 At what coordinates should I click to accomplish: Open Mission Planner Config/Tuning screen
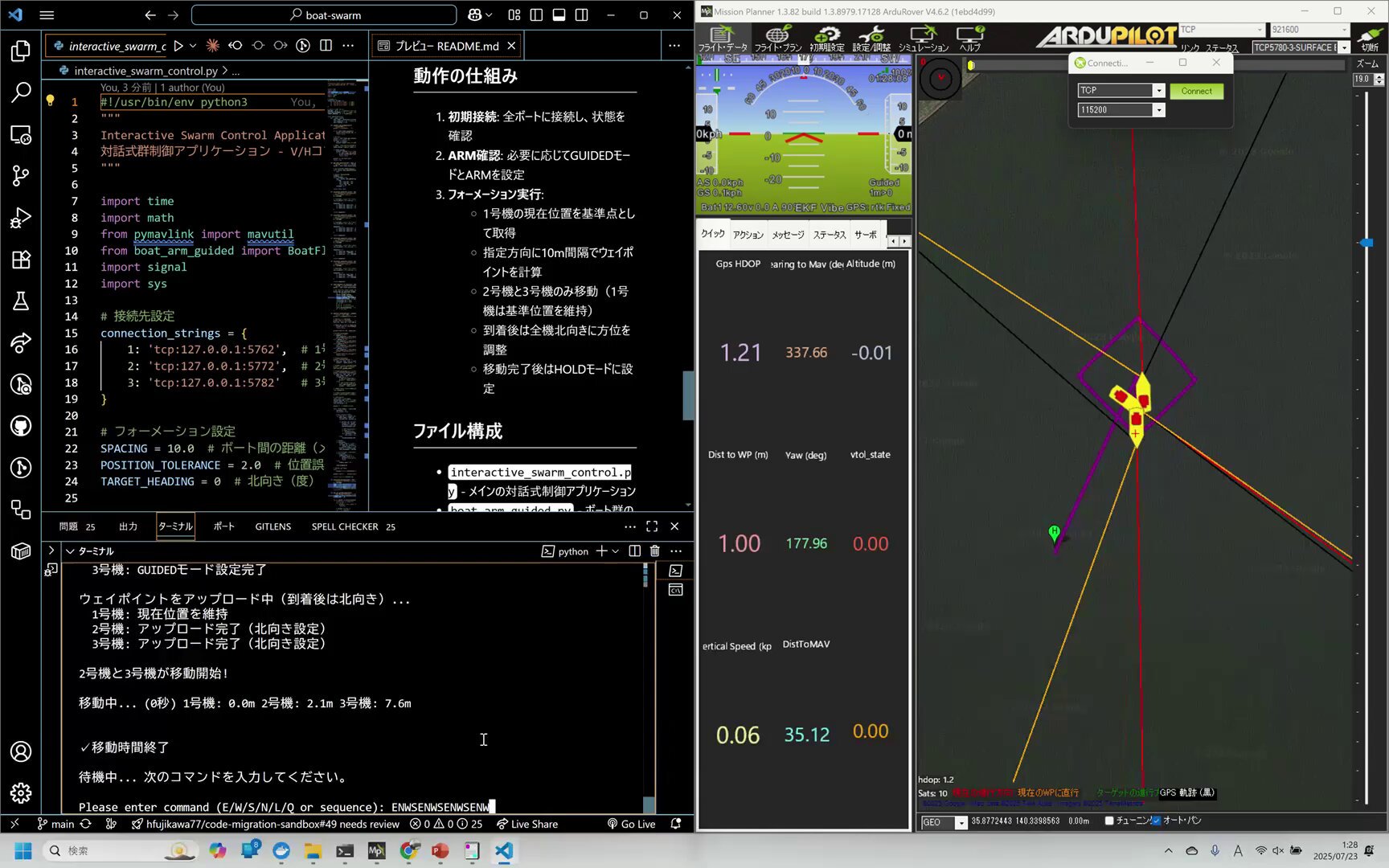click(x=871, y=38)
